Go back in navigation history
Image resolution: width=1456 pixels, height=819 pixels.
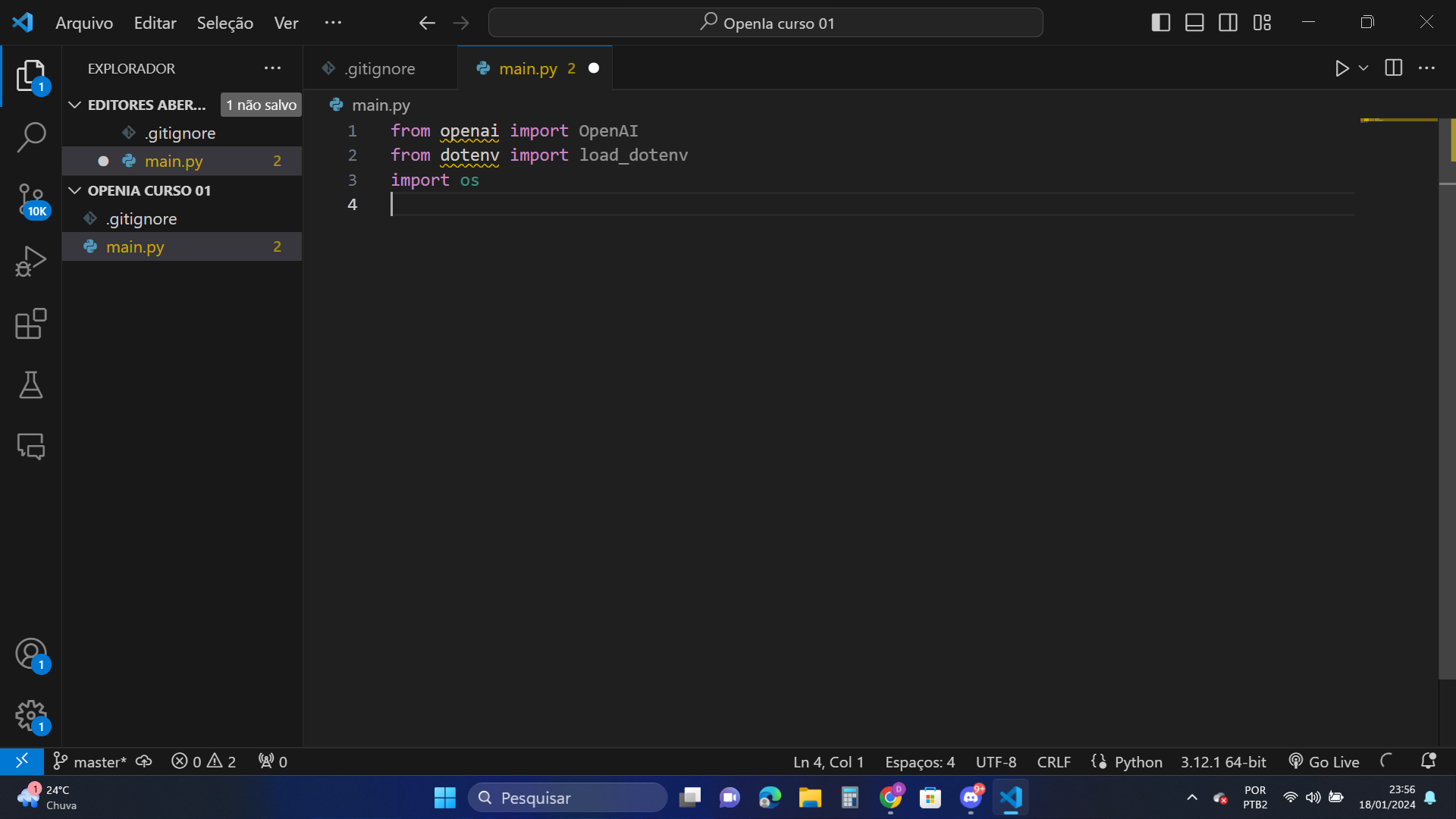427,23
